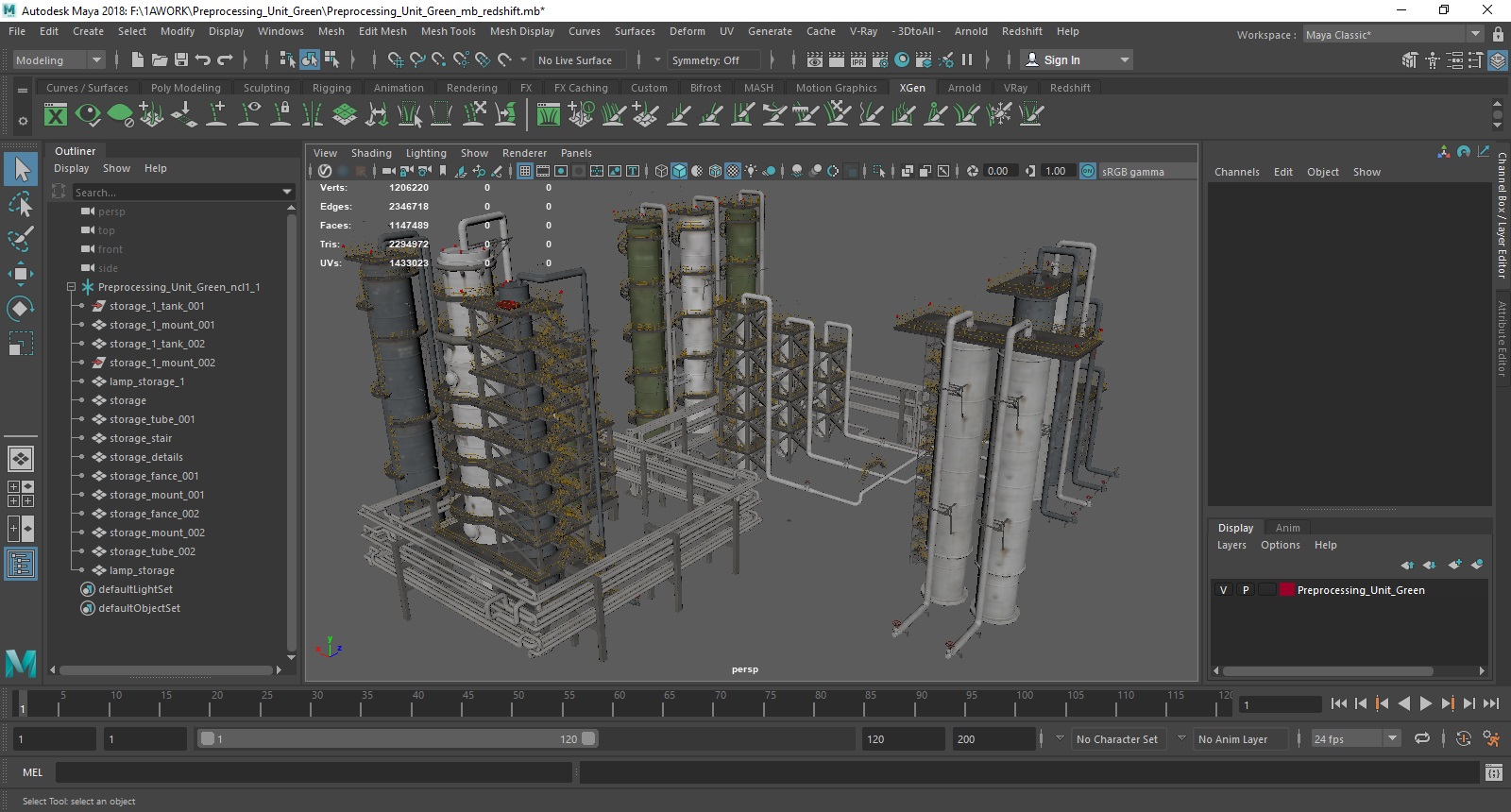
Task: Click the MEL command language label
Action: pyautogui.click(x=33, y=772)
